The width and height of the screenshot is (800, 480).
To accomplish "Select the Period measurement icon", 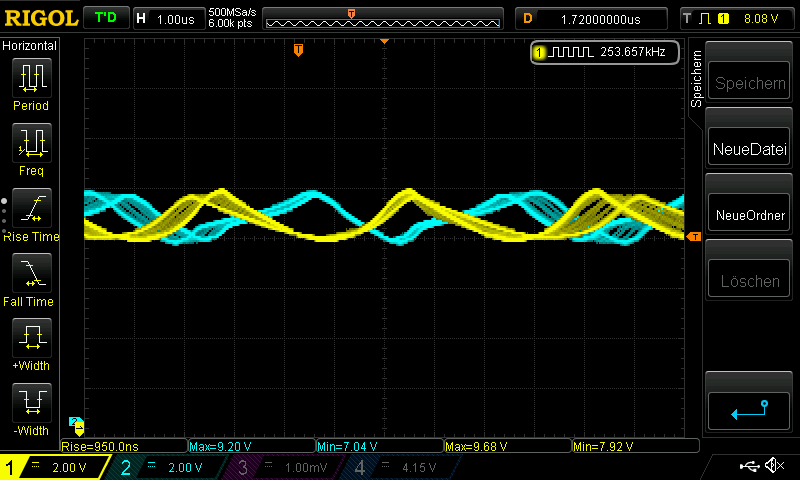I will tap(32, 78).
